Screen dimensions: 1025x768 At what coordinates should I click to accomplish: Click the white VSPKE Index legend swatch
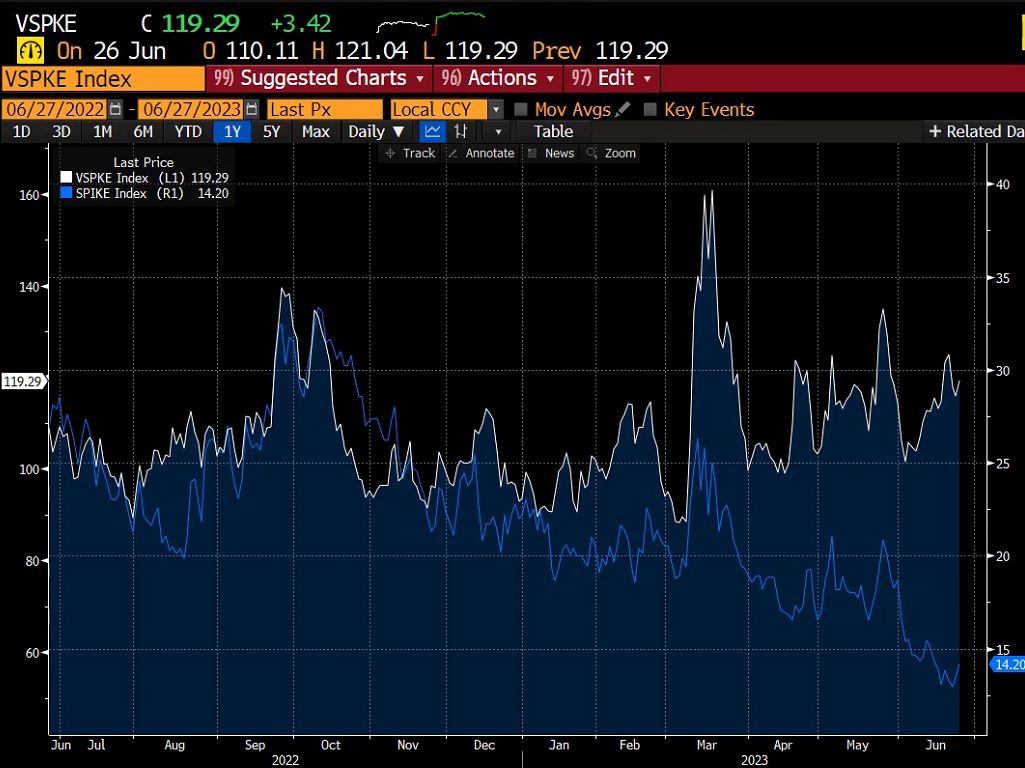click(66, 178)
